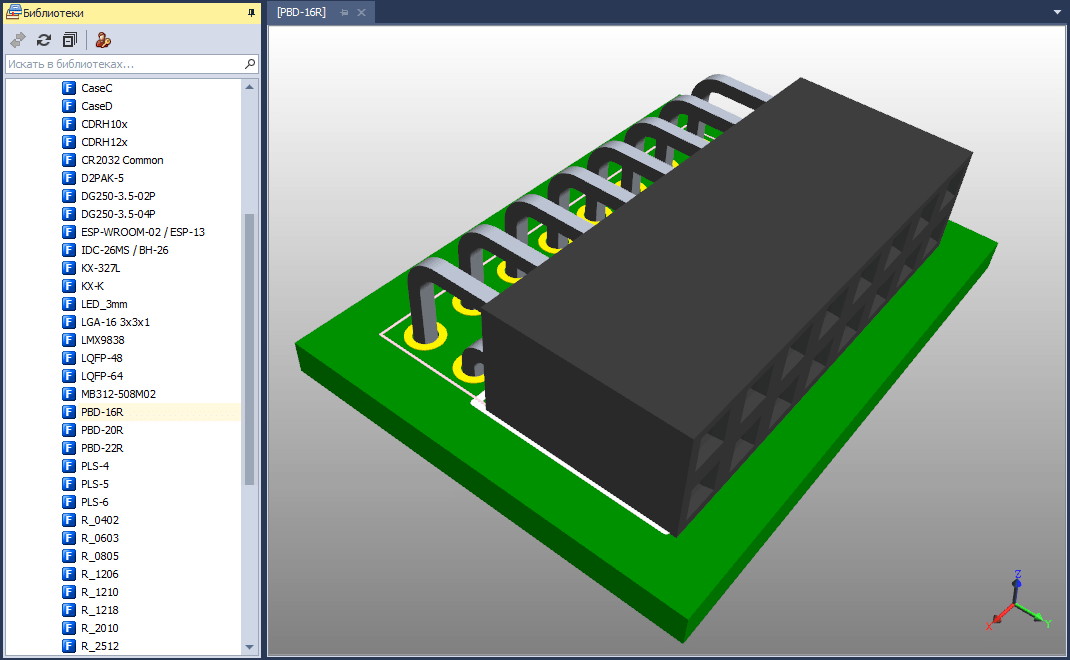Choose LQFP-48 in the list
The height and width of the screenshot is (660, 1070).
[102, 358]
